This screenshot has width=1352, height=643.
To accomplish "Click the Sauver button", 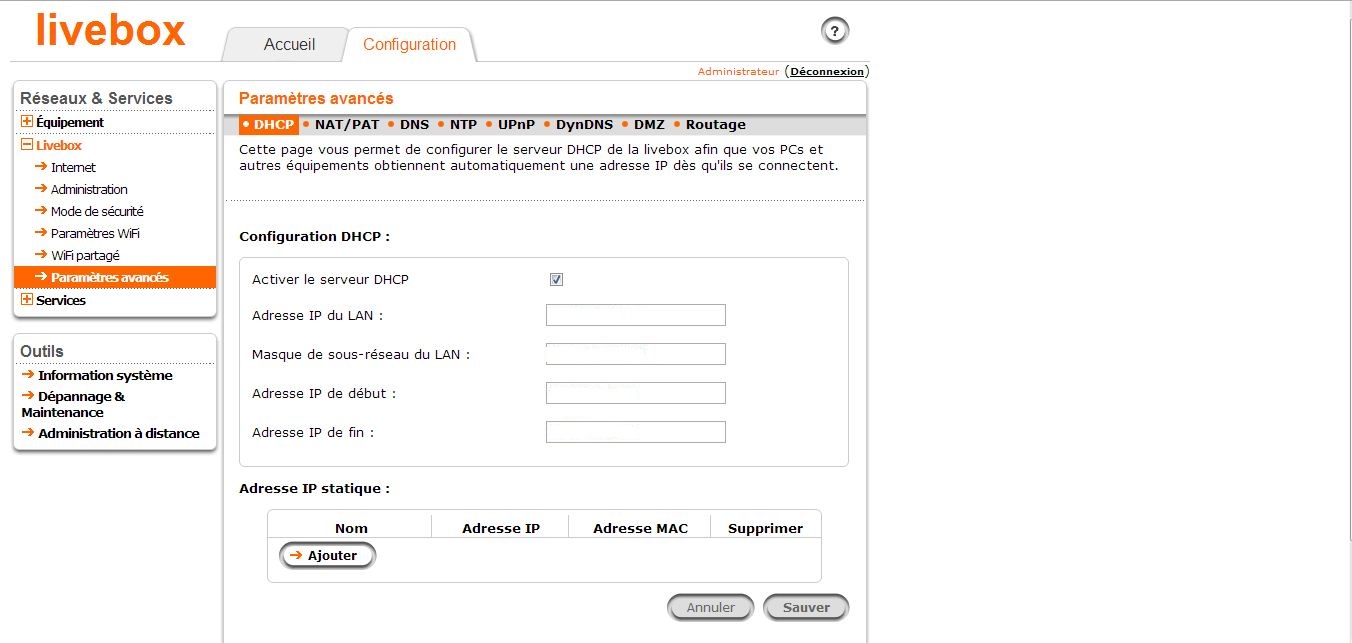I will pos(806,607).
